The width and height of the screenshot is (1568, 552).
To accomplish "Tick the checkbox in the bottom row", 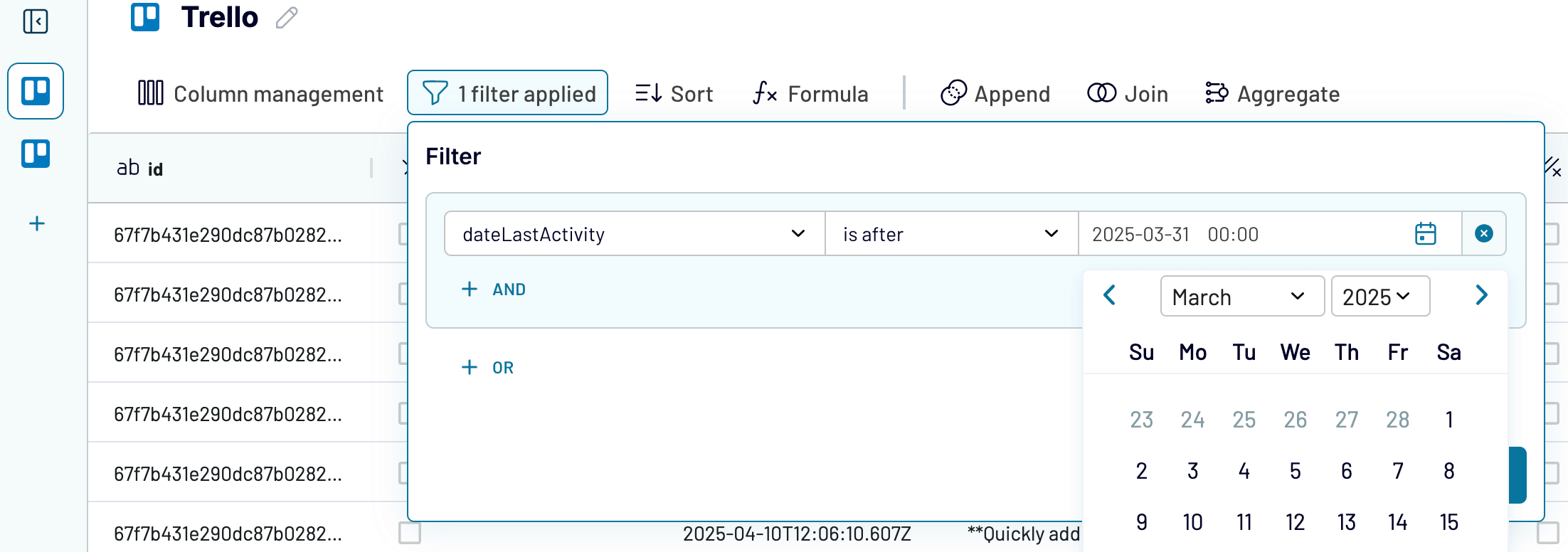I will (x=410, y=533).
